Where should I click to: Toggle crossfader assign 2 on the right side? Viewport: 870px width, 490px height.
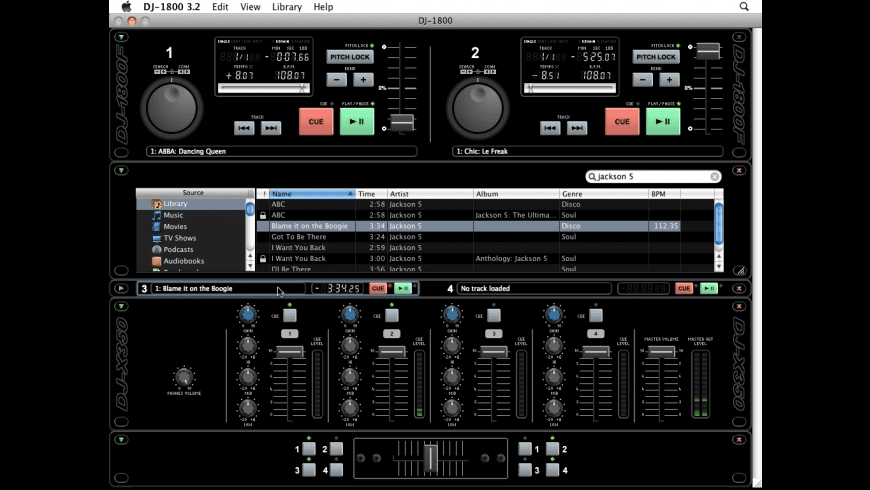click(x=551, y=450)
